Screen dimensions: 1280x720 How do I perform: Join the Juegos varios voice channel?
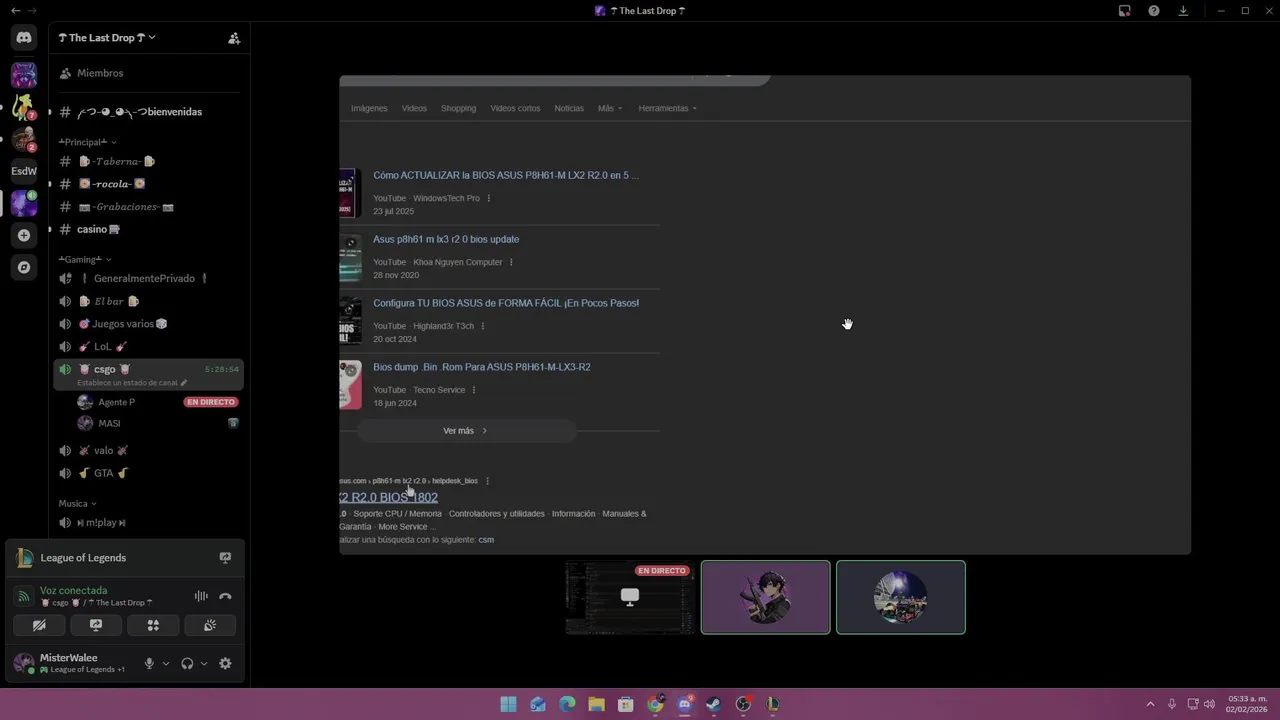[147, 324]
